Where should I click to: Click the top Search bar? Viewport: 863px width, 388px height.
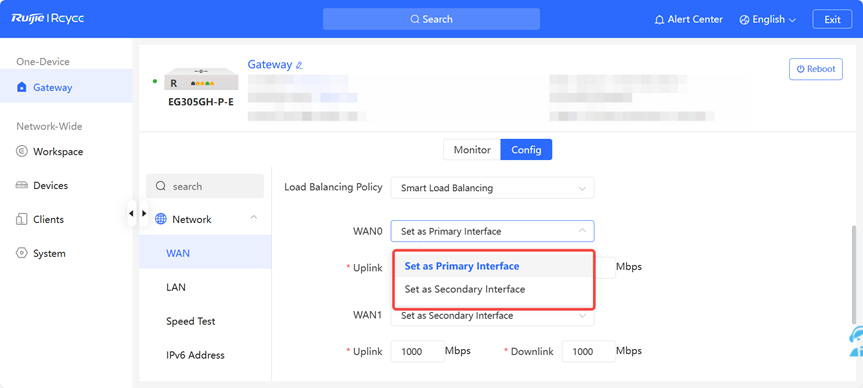tap(432, 19)
